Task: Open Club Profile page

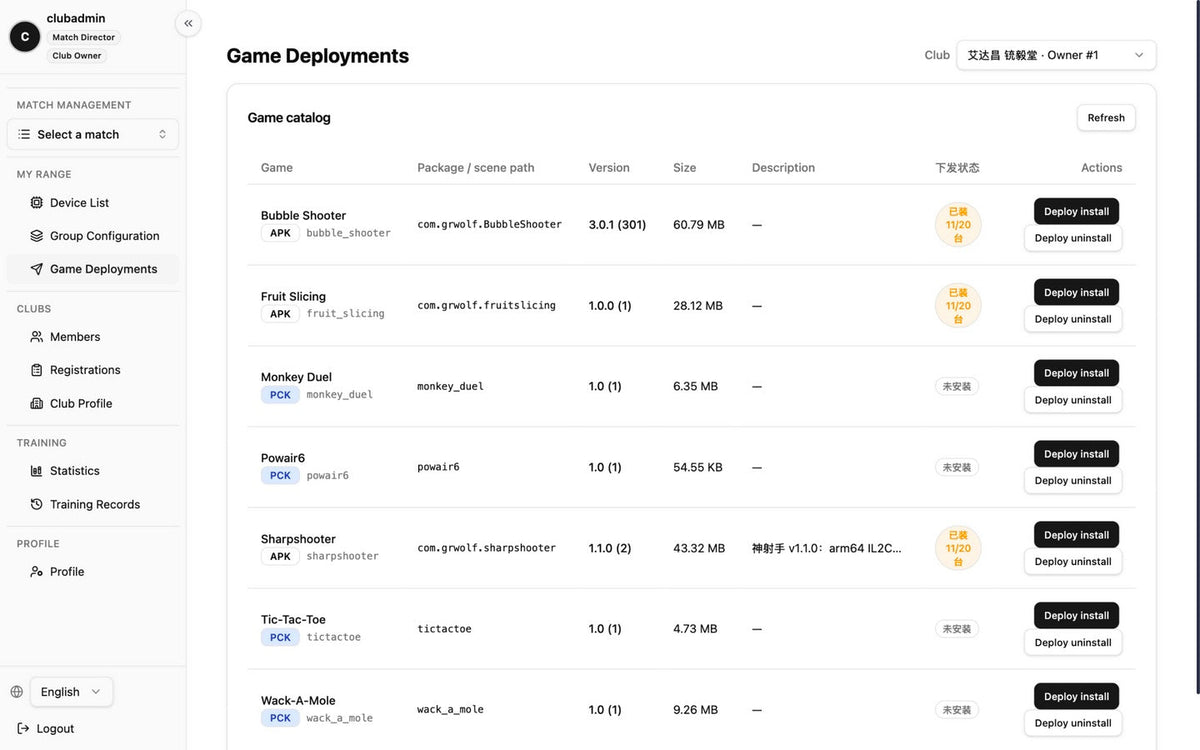Action: (x=93, y=404)
